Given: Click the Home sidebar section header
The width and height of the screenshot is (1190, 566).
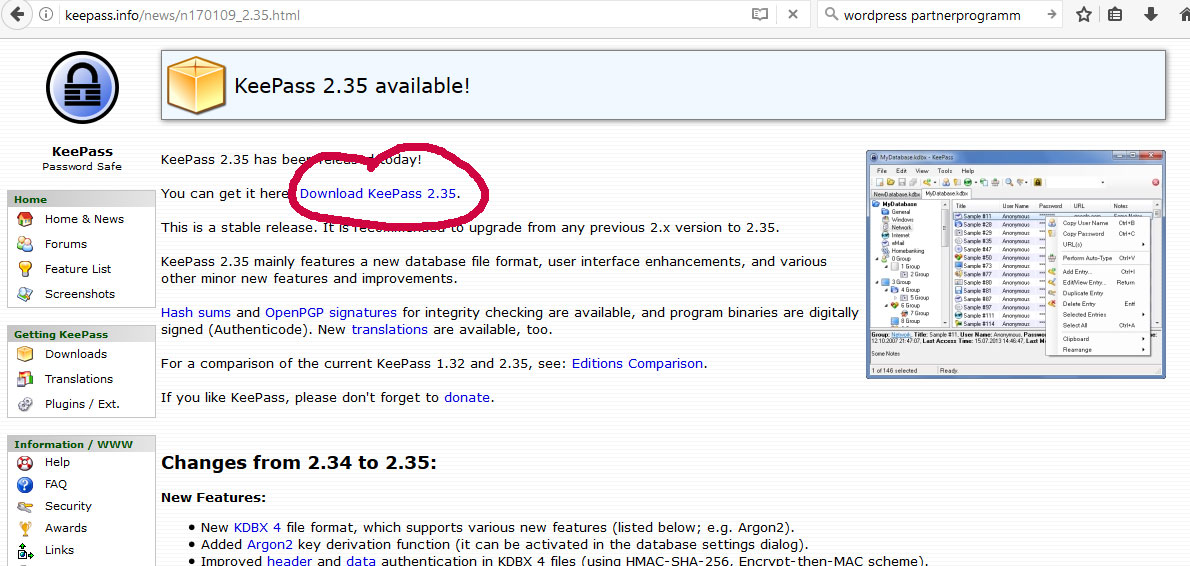Looking at the screenshot, I should [x=81, y=199].
